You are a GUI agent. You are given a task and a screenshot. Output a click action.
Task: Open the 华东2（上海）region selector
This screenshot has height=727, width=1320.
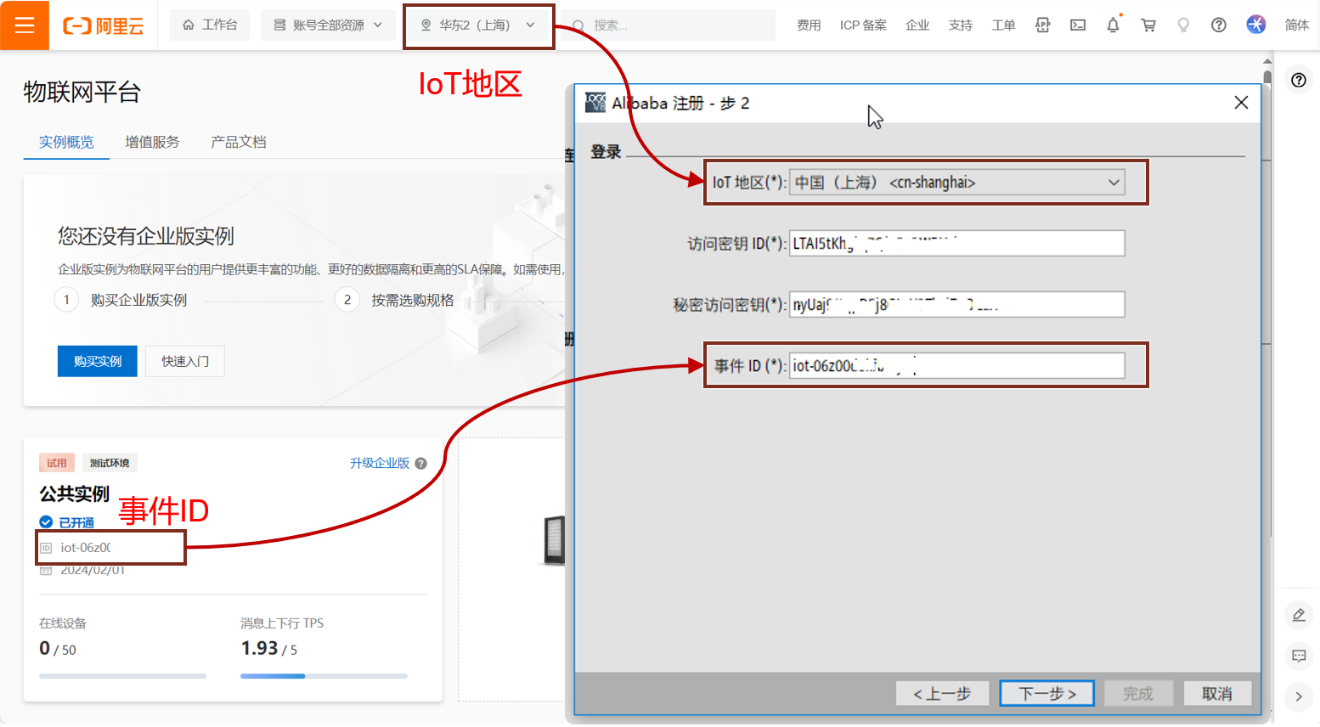(479, 25)
